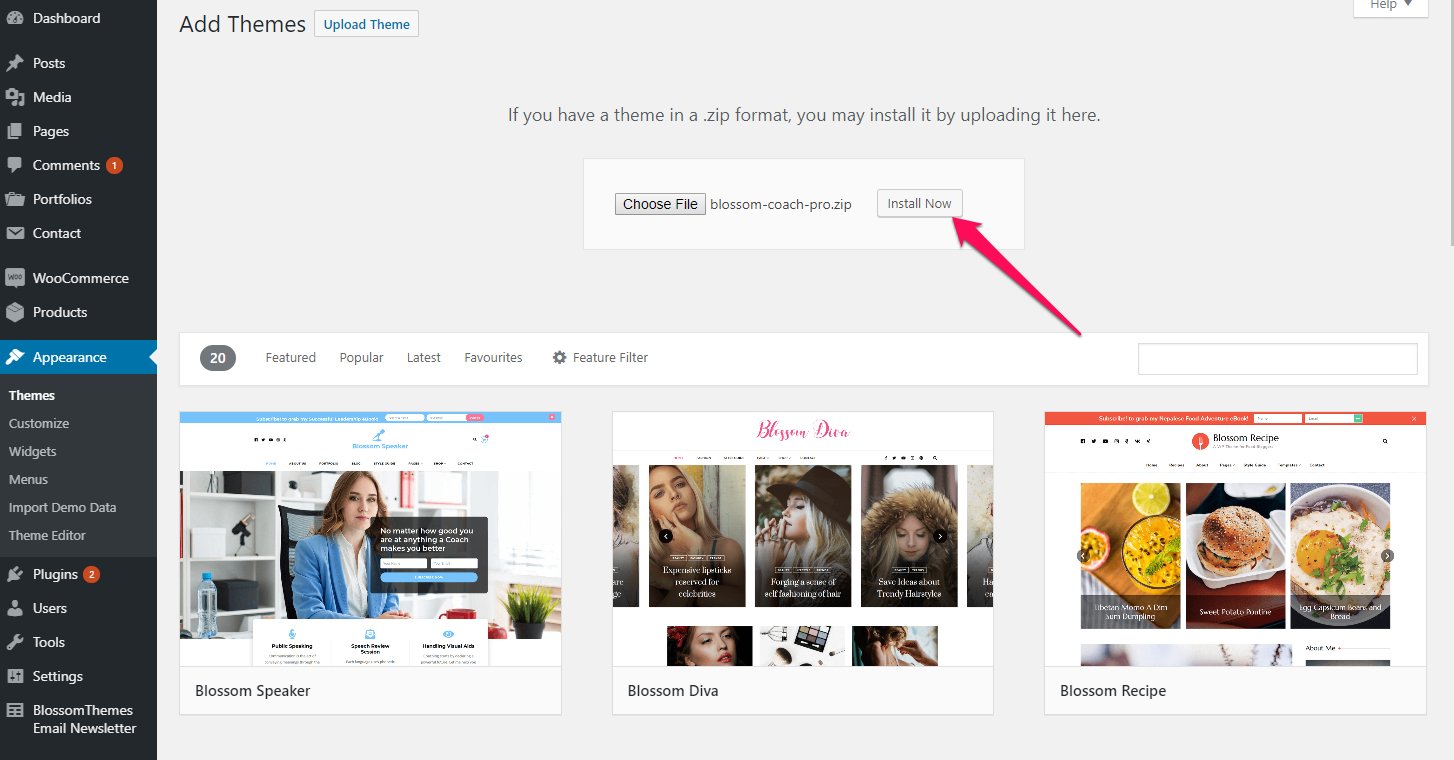The image size is (1454, 760).
Task: Select the Latest themes tab
Action: [x=423, y=357]
